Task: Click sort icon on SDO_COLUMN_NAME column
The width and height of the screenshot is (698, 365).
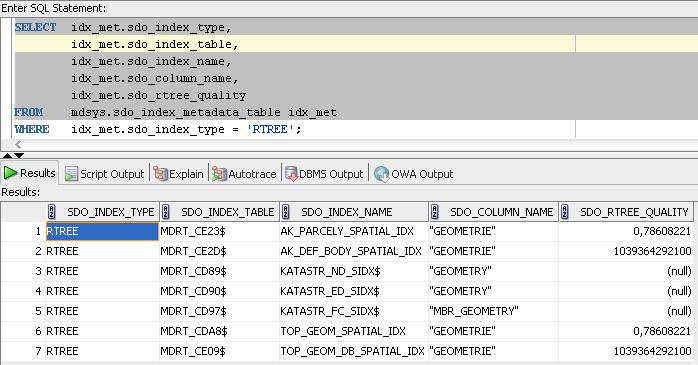Action: (434, 212)
